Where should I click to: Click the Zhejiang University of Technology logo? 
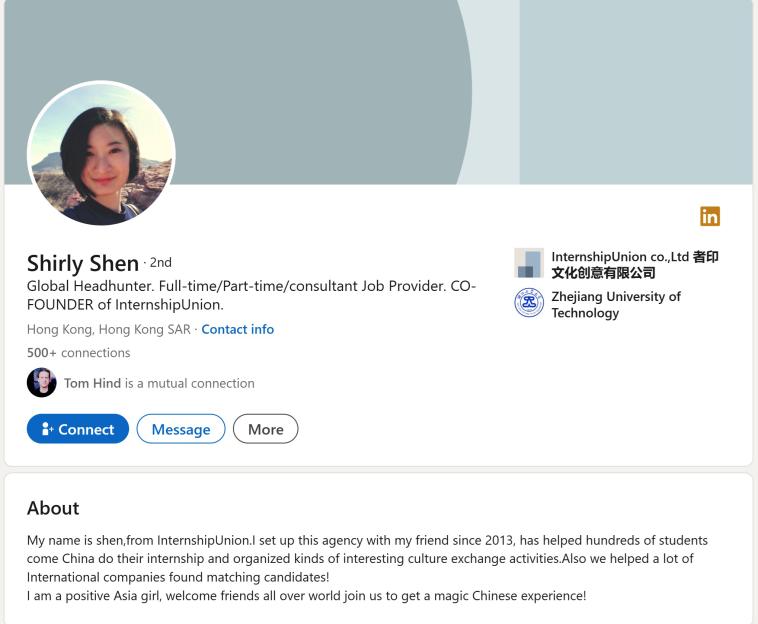click(529, 303)
